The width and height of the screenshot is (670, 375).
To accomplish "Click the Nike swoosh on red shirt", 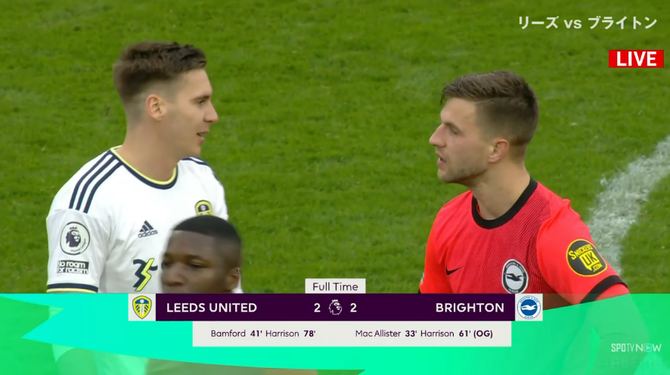I will tap(453, 270).
